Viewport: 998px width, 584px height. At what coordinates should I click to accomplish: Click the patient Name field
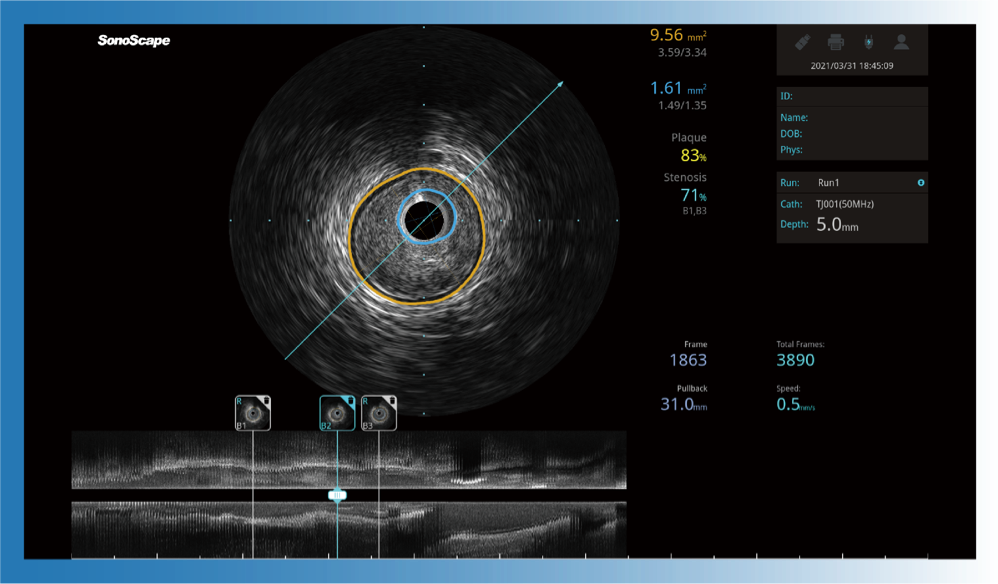(852, 118)
